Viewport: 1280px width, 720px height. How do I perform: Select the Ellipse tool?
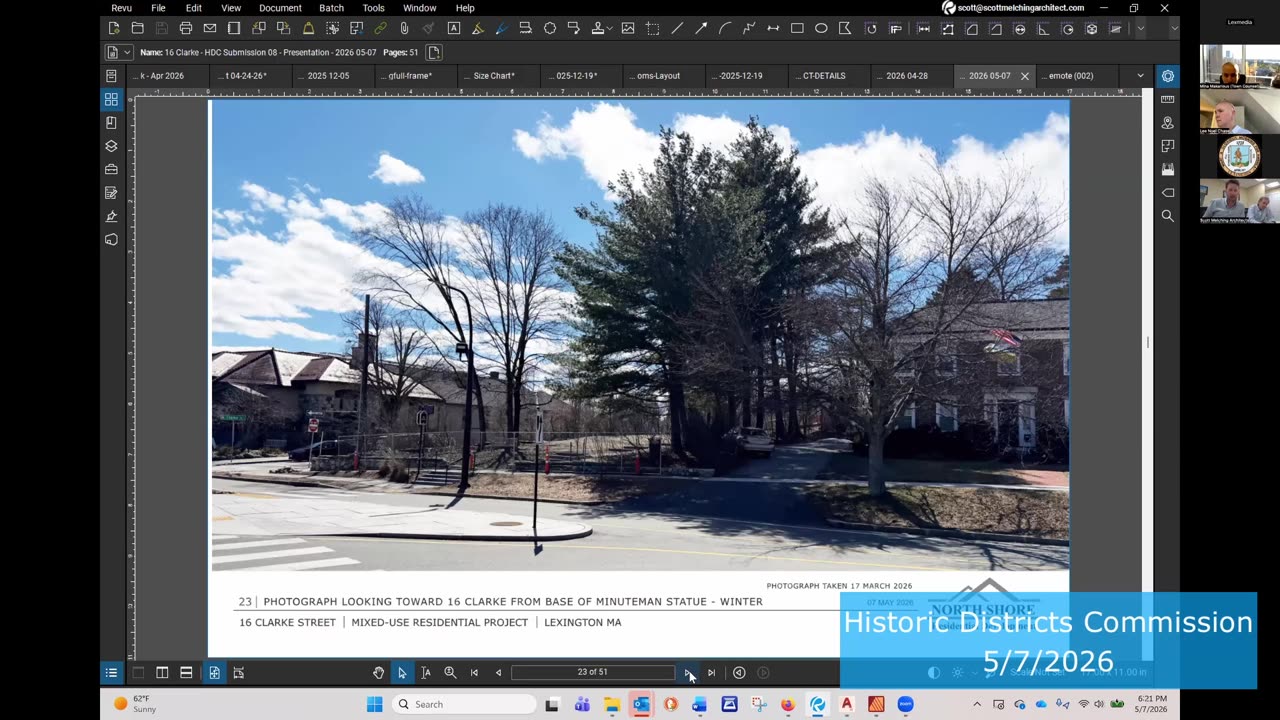(821, 29)
